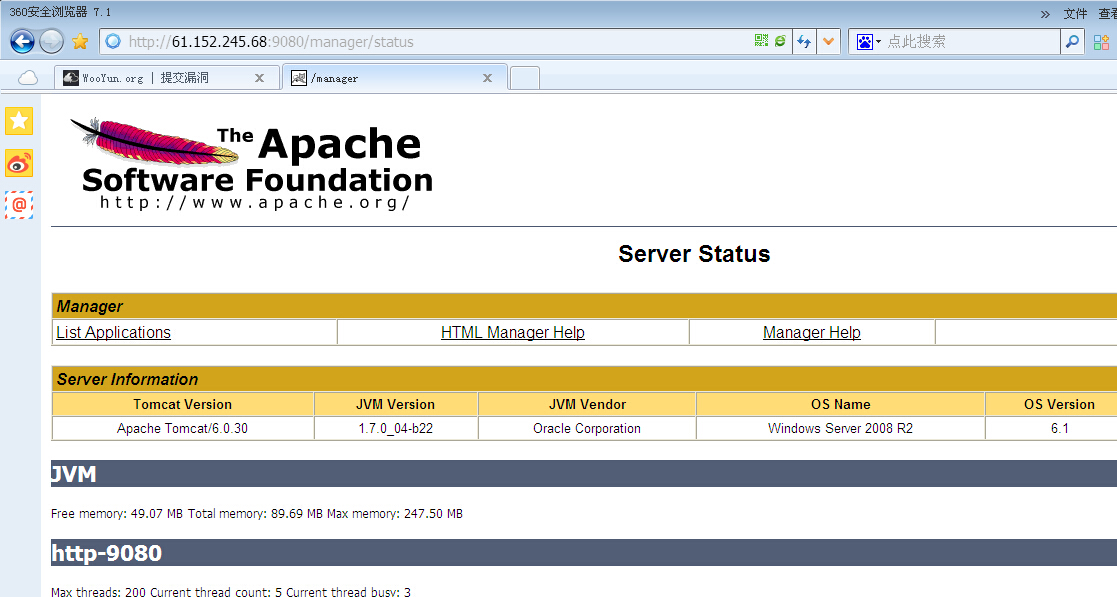Open favorites via the sidebar star icon
Image resolution: width=1117 pixels, height=597 pixels.
point(19,121)
